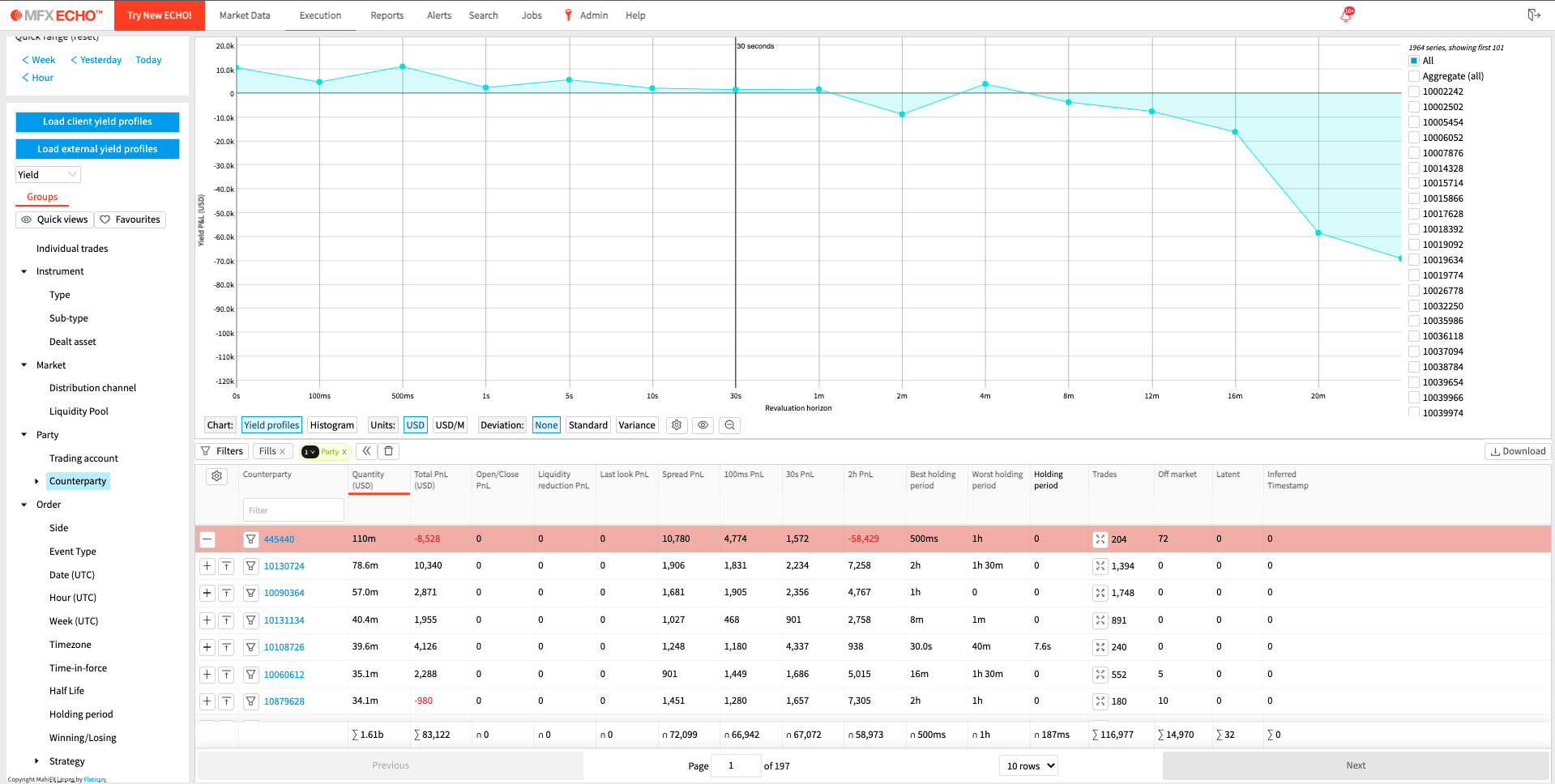Expand the Strategy tree node
Image resolution: width=1555 pixels, height=784 pixels.
click(x=36, y=761)
